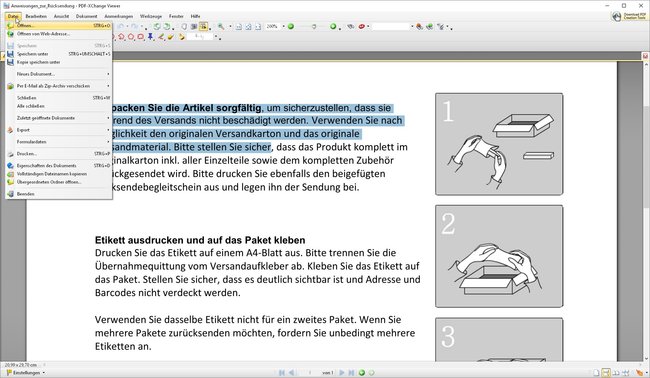Select the polygon annotation tool icon
The width and height of the screenshot is (650, 378).
click(x=131, y=37)
